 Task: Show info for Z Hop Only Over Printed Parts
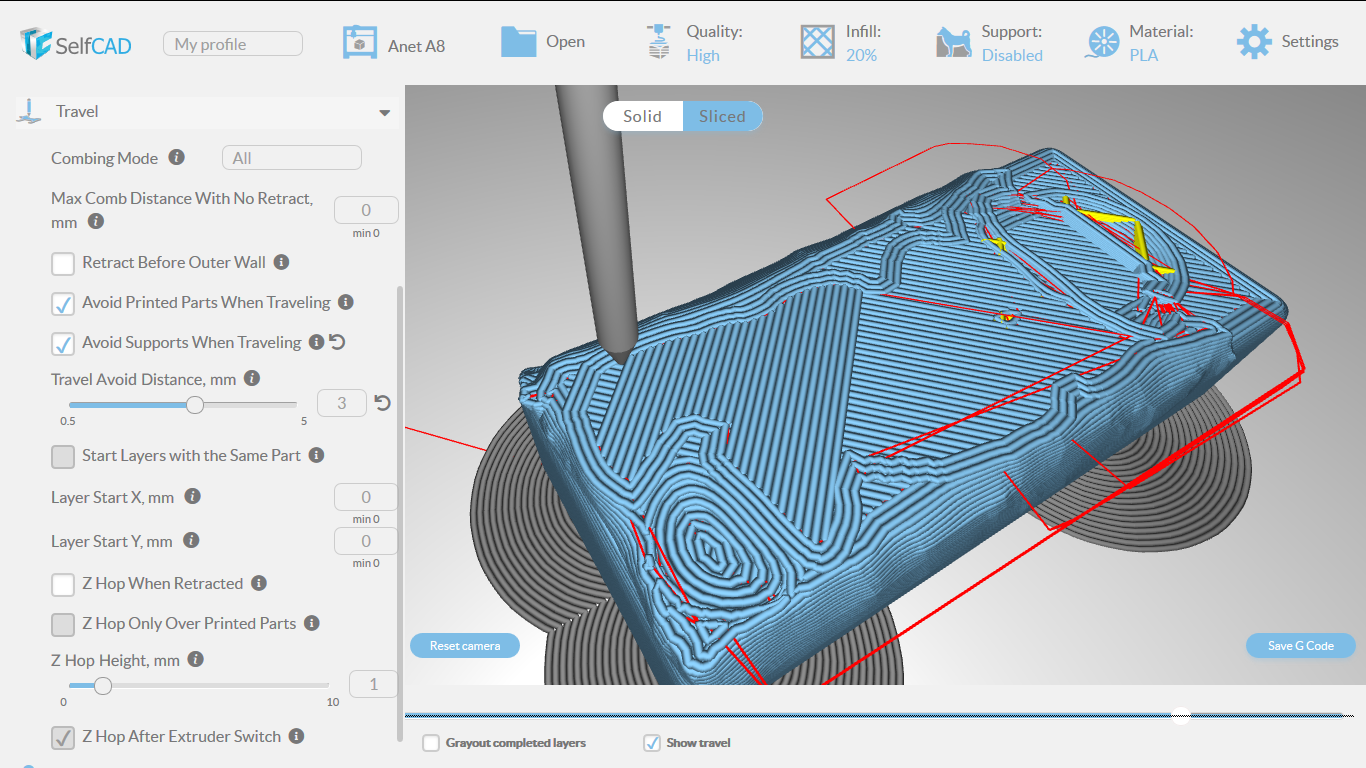pos(312,623)
